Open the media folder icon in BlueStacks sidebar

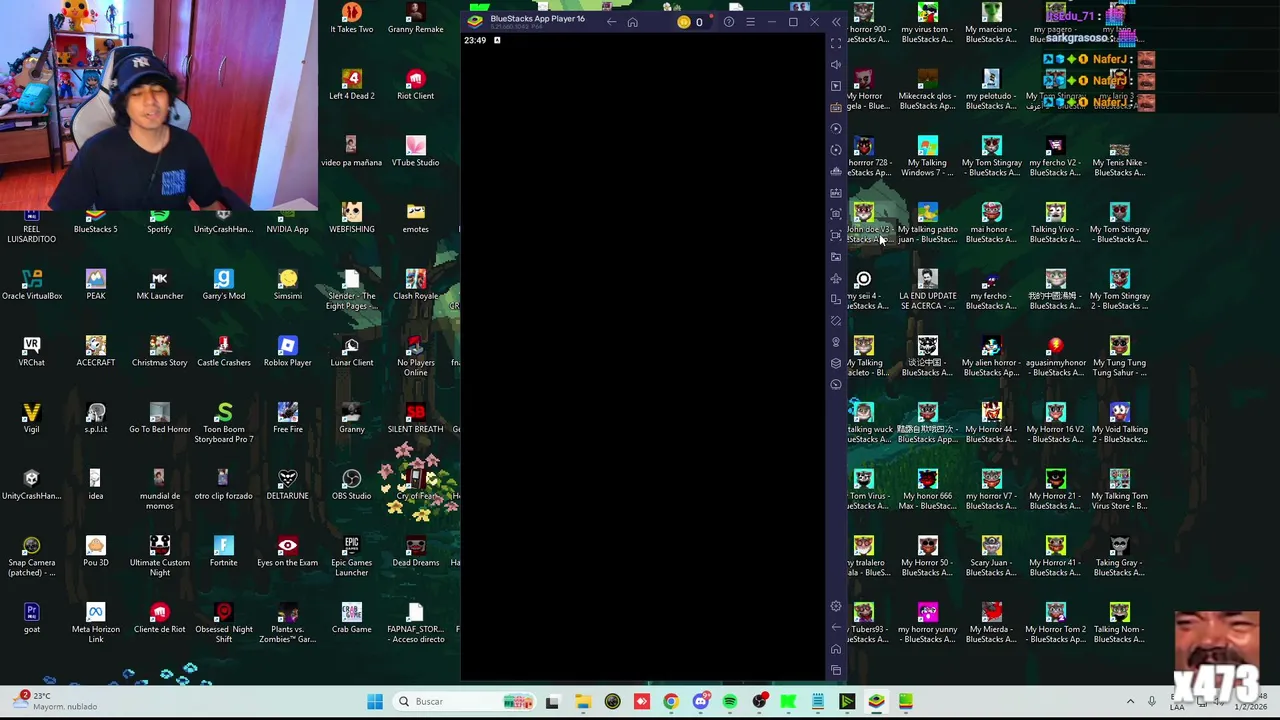pyautogui.click(x=836, y=257)
